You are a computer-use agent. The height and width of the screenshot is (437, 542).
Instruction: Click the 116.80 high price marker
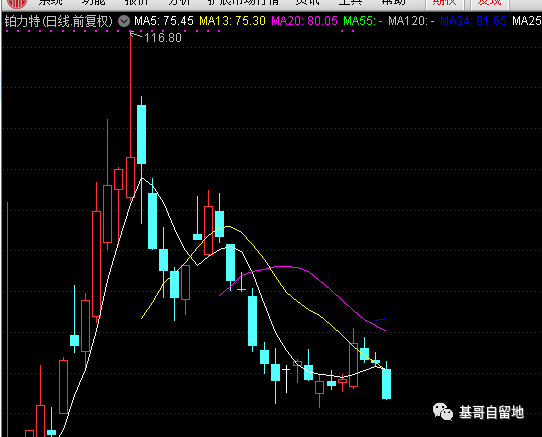(163, 38)
